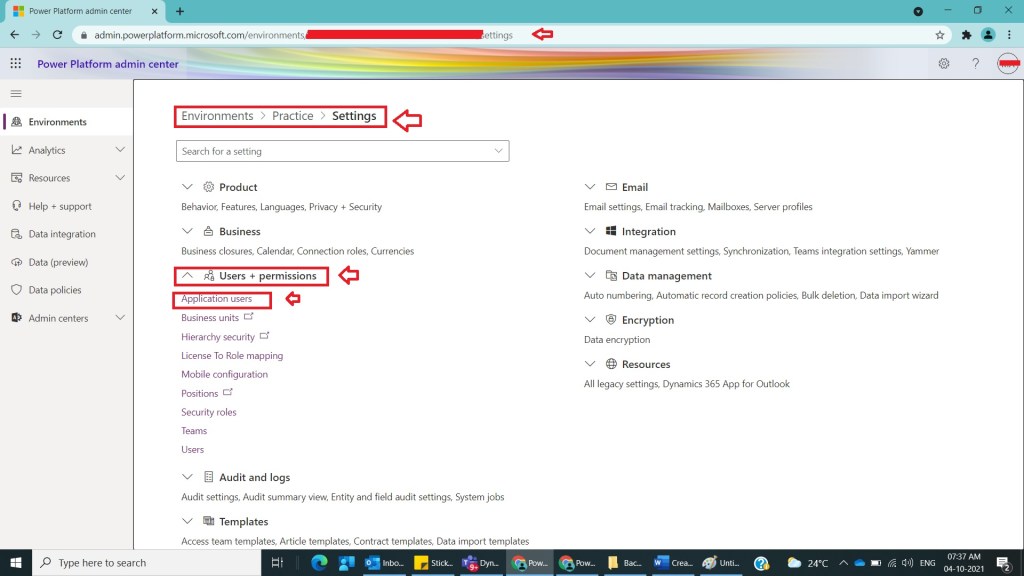Image resolution: width=1024 pixels, height=576 pixels.
Task: Open the app launcher waffle icon
Action: (15, 64)
